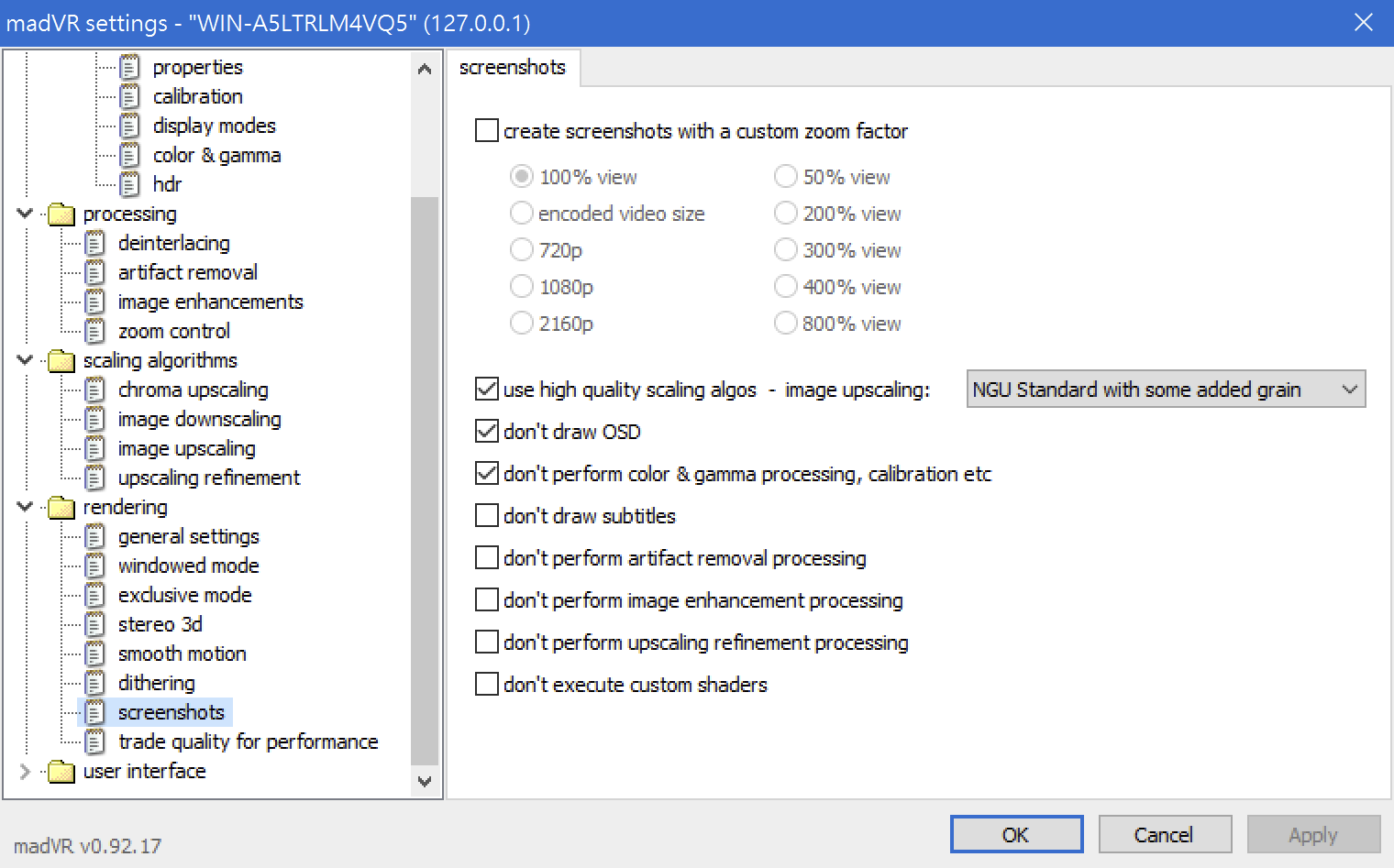Close the madVR settings window
The width and height of the screenshot is (1394, 868).
1363,22
